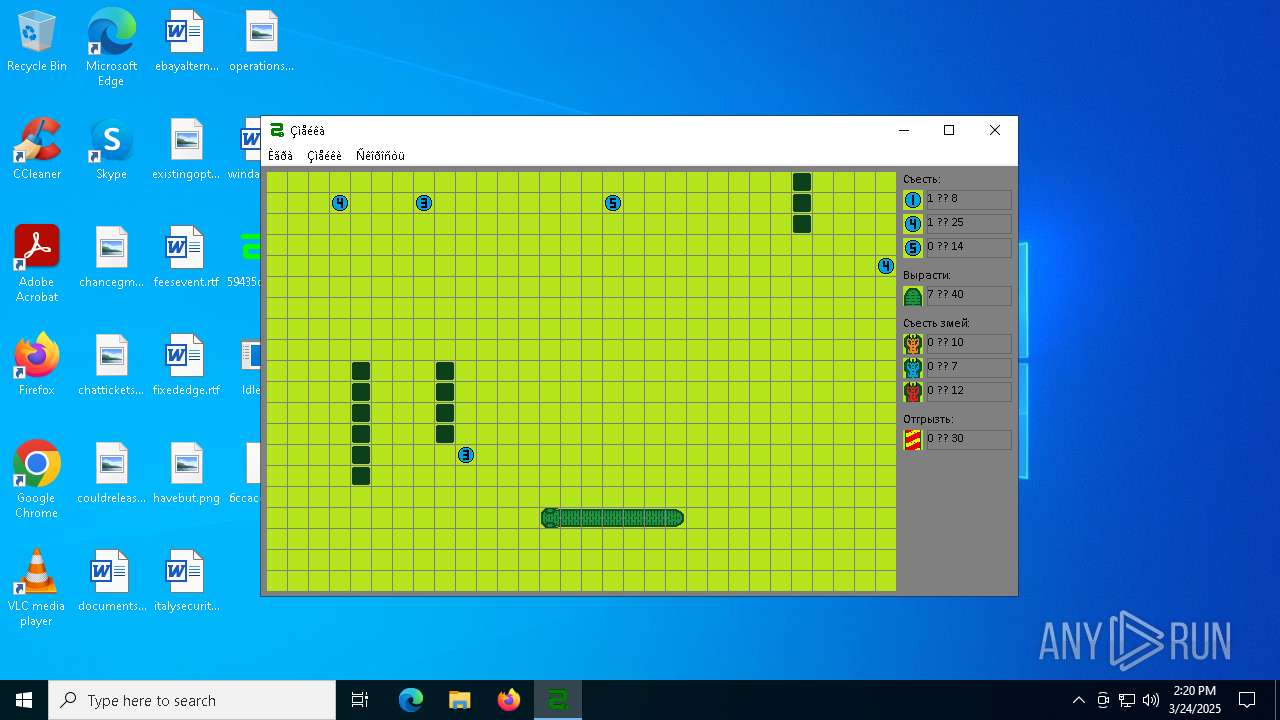Select the feesevent.rtf desktop file
The image size is (1280, 720).
(x=186, y=257)
